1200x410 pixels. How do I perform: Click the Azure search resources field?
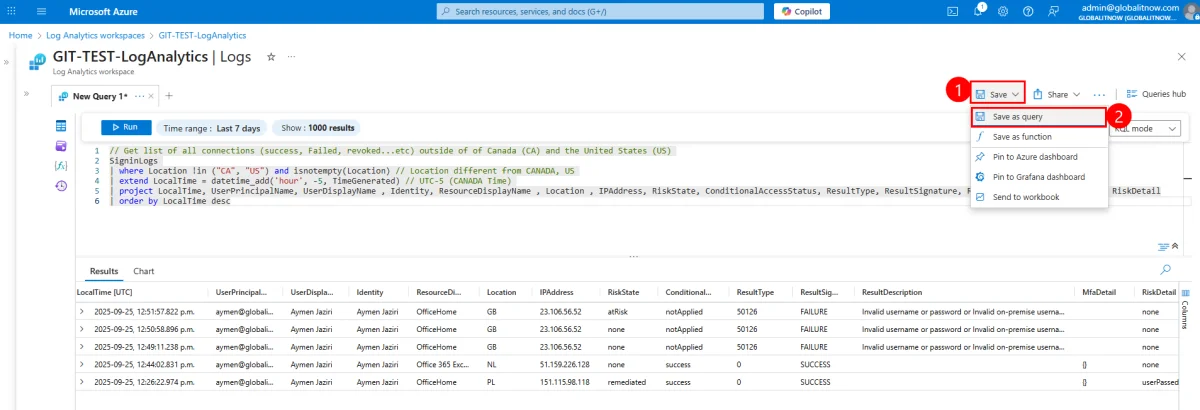(600, 11)
